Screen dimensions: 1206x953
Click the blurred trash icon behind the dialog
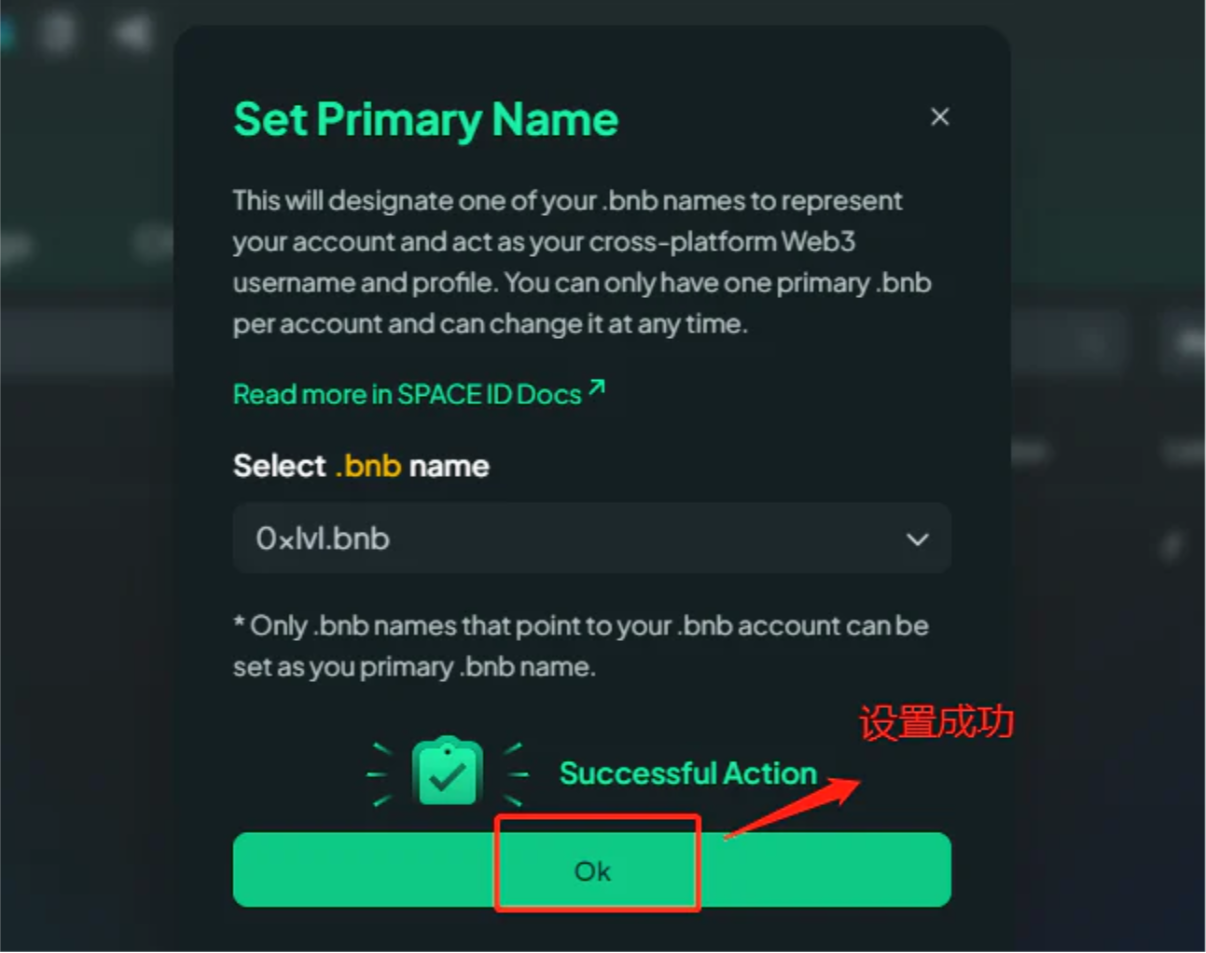pos(57,30)
